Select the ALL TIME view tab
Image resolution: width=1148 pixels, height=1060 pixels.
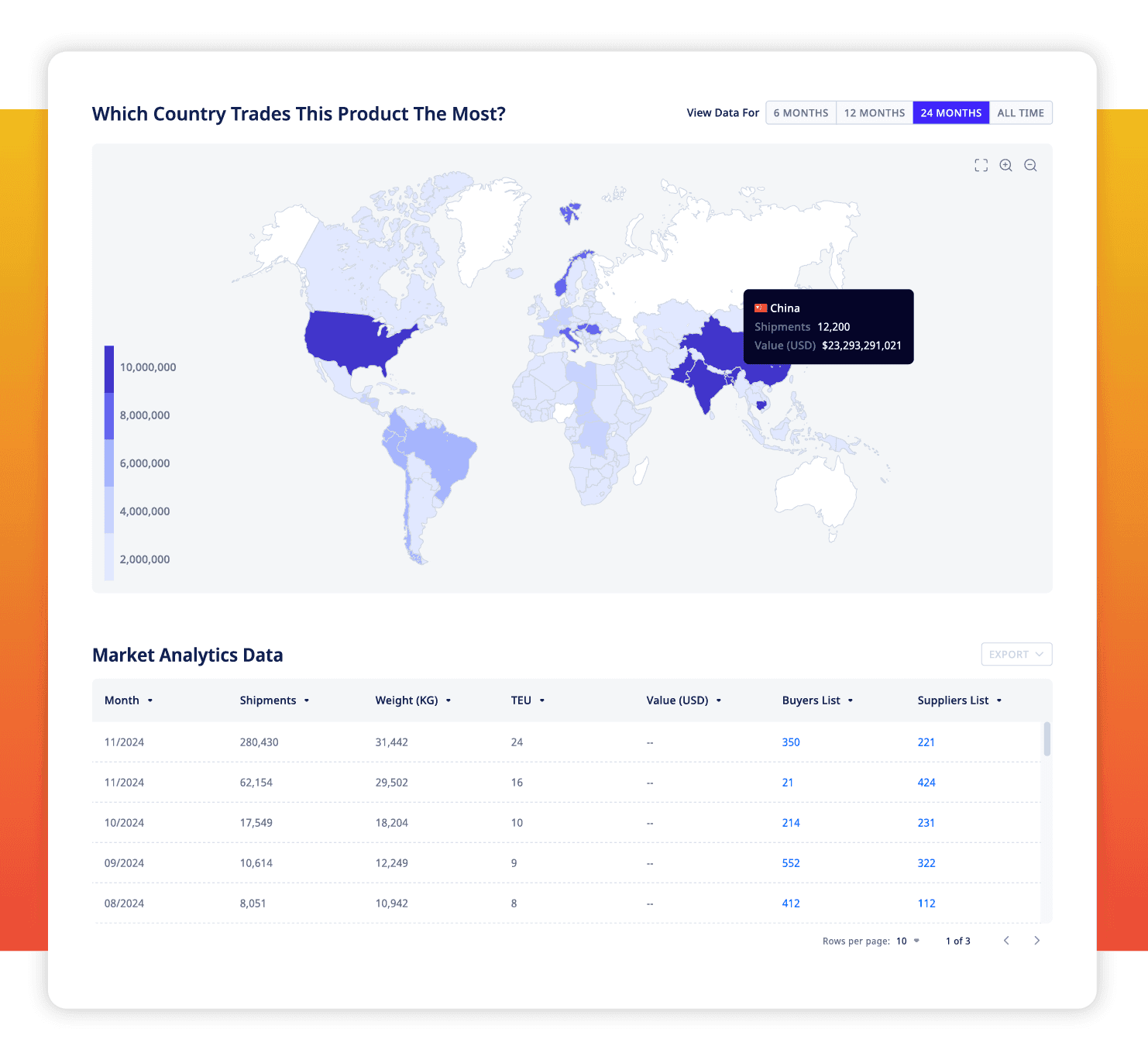click(x=1021, y=112)
